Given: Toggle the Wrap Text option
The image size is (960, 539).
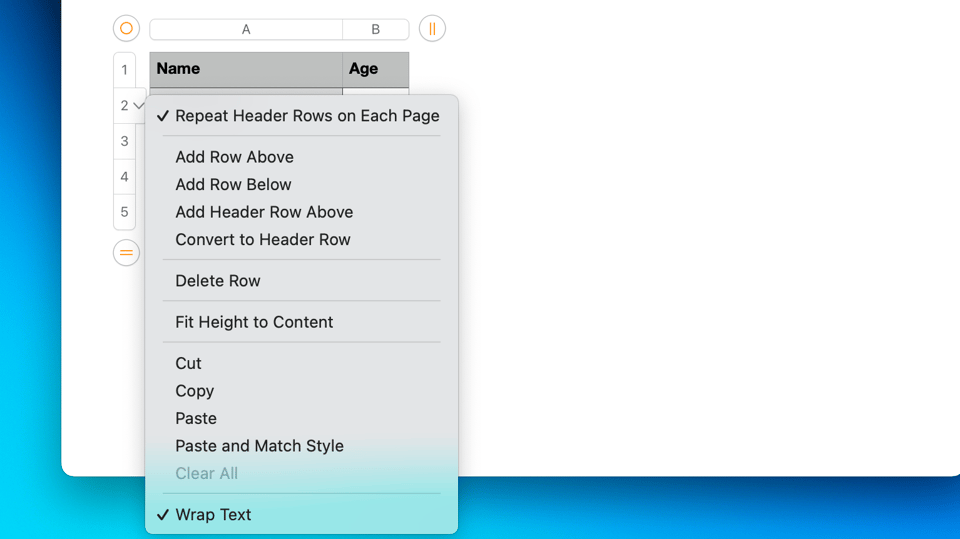Looking at the screenshot, I should [213, 515].
